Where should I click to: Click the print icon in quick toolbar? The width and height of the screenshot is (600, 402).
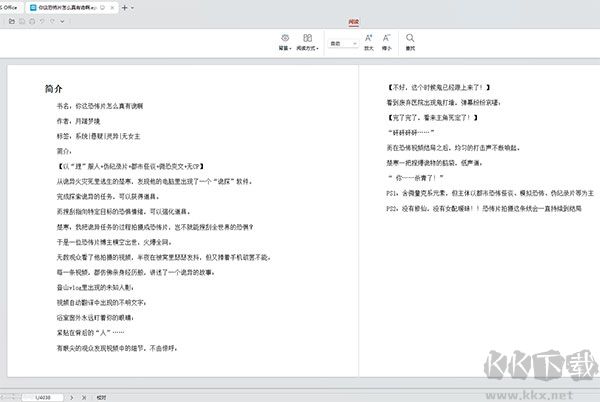point(32,21)
